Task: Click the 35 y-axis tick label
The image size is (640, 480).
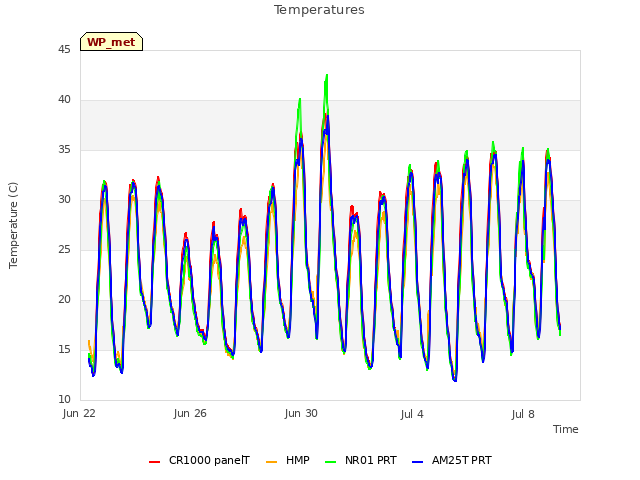Action: (64, 150)
